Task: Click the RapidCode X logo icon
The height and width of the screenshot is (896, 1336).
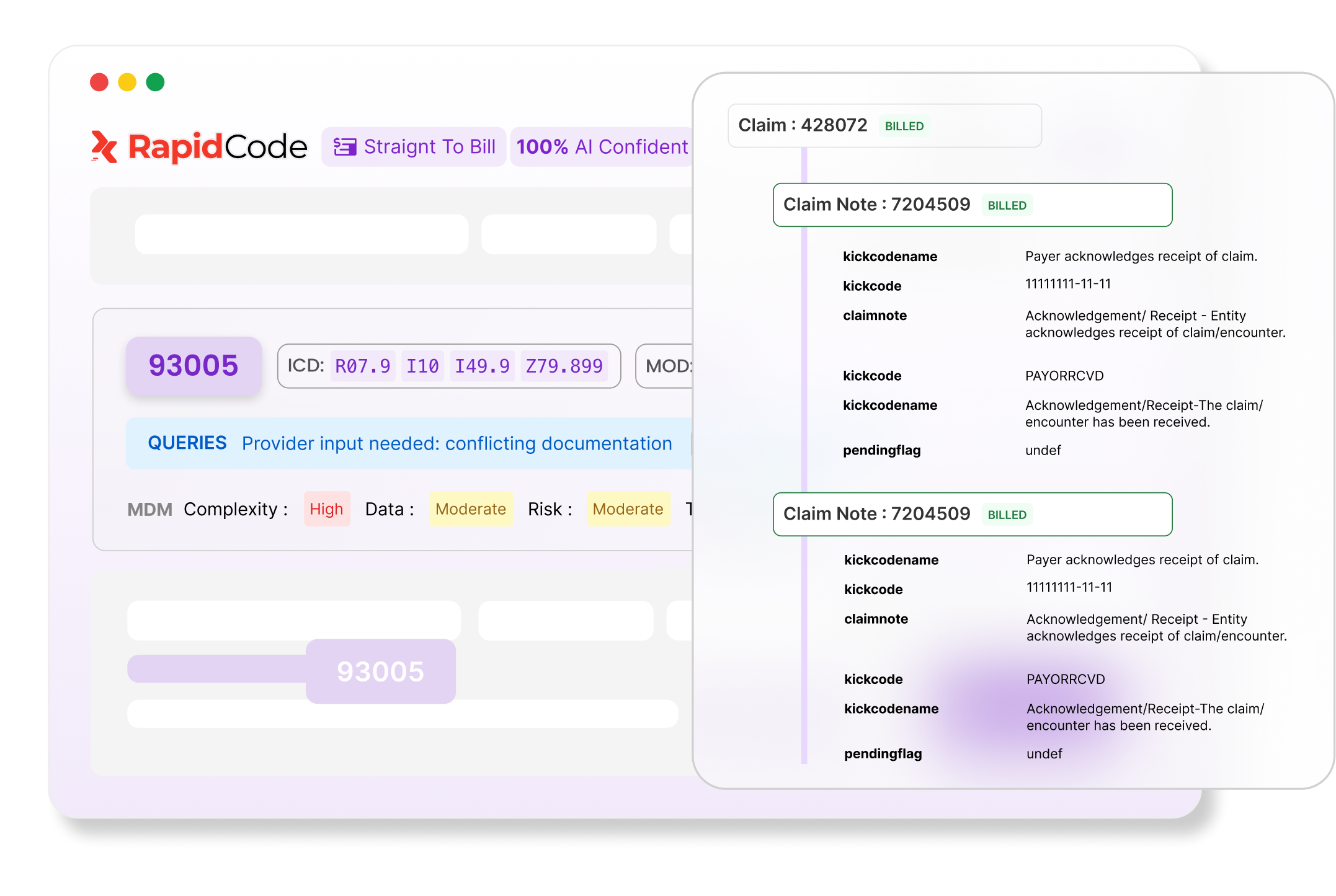Action: pyautogui.click(x=104, y=147)
